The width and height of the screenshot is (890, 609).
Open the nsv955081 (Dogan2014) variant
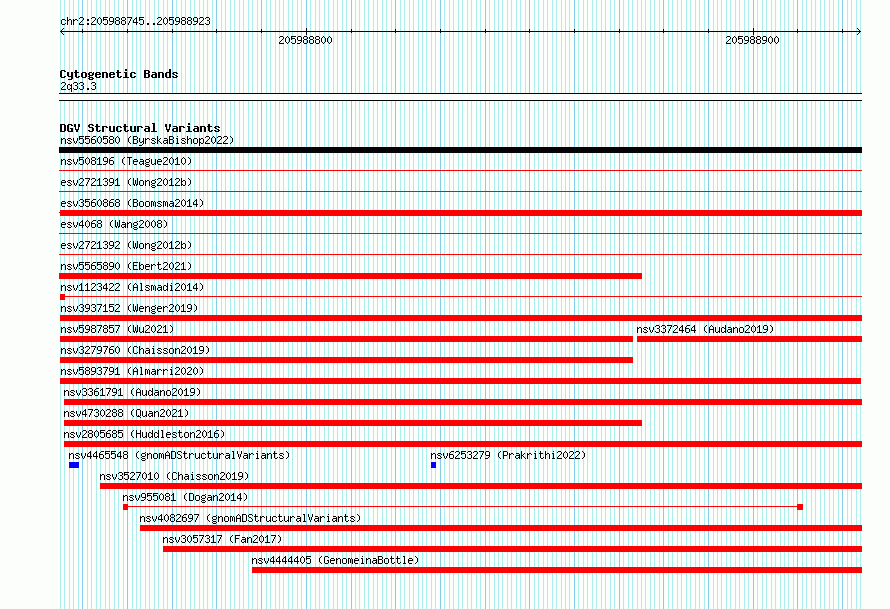(185, 497)
